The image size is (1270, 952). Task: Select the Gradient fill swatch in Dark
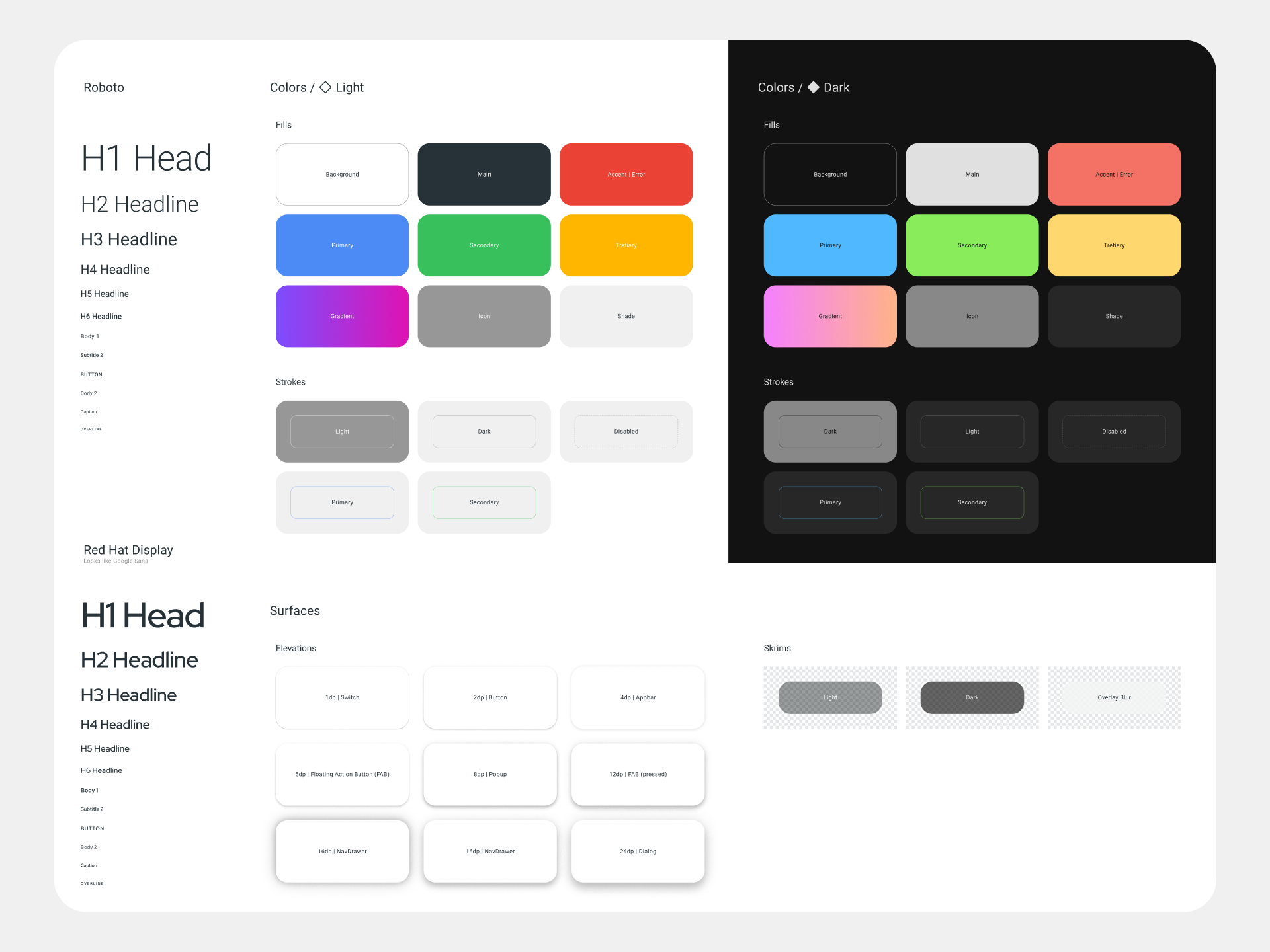point(829,316)
